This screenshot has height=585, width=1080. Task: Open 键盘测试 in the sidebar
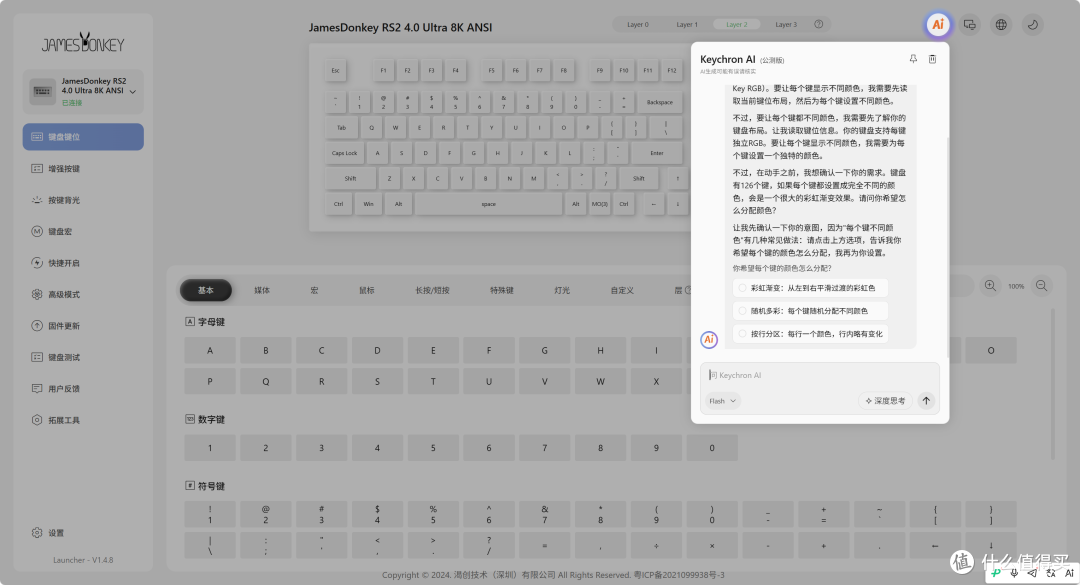(83, 357)
